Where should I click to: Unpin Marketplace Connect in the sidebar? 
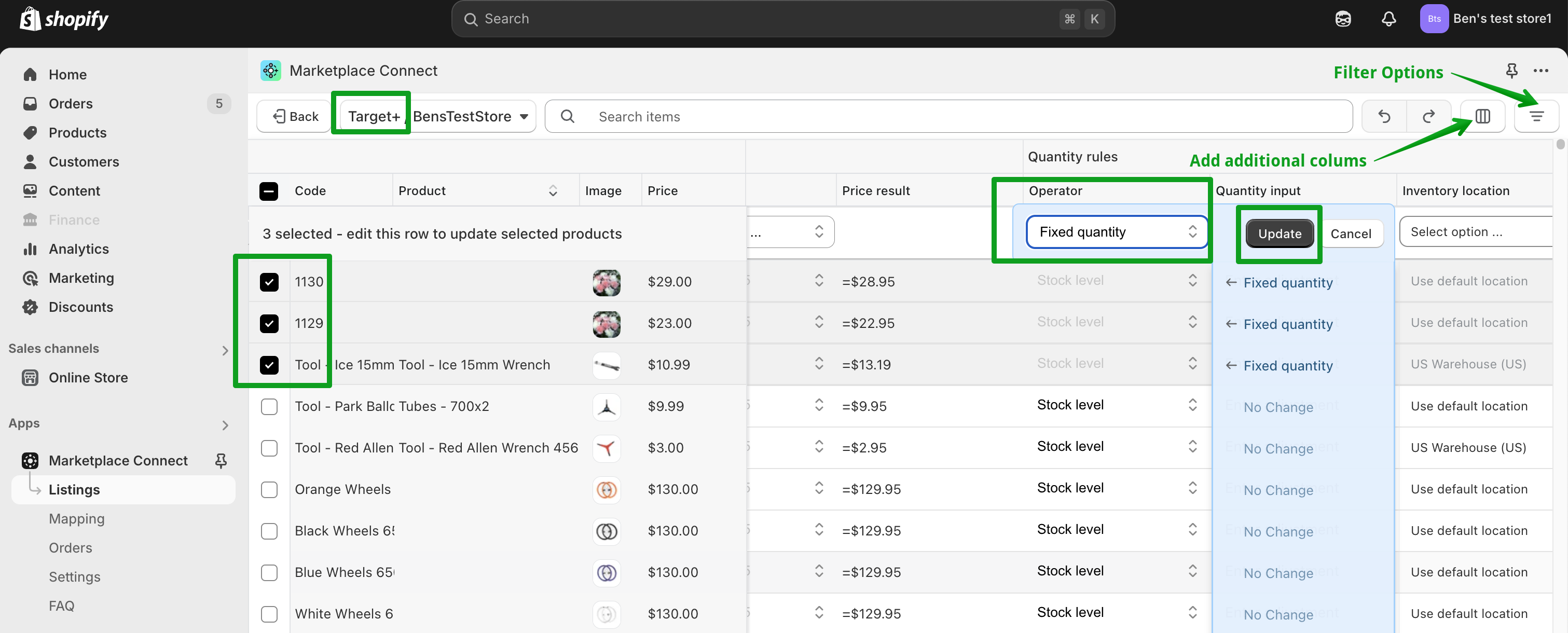(221, 461)
